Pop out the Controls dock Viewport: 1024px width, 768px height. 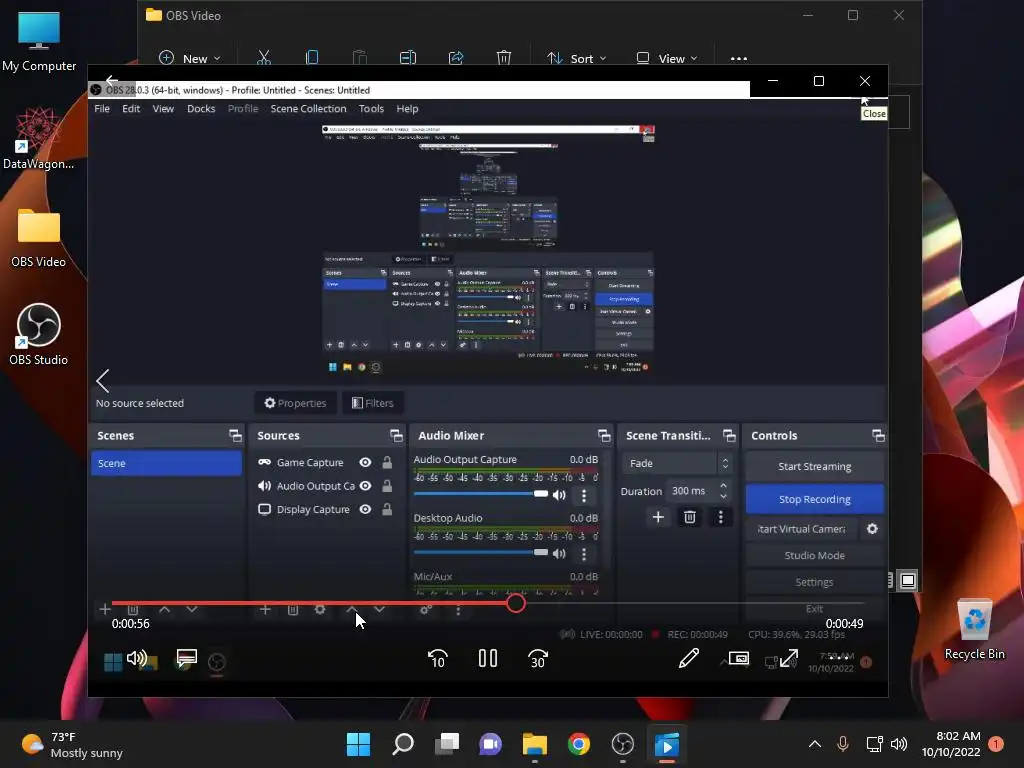pos(878,436)
